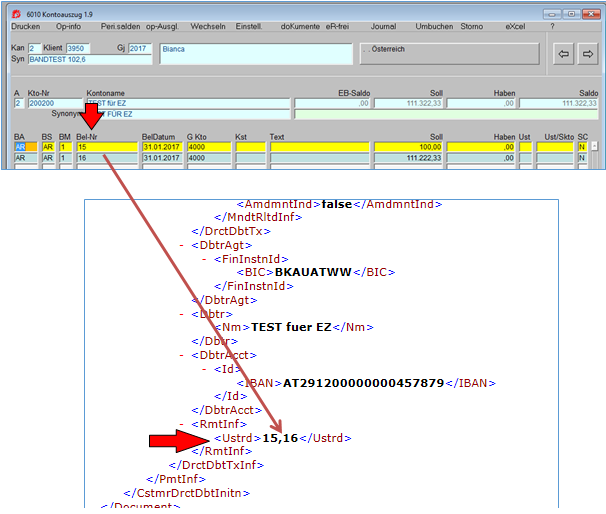The height and width of the screenshot is (514, 606).
Task: Click the header Soll field 111.322,33
Action: (409, 103)
